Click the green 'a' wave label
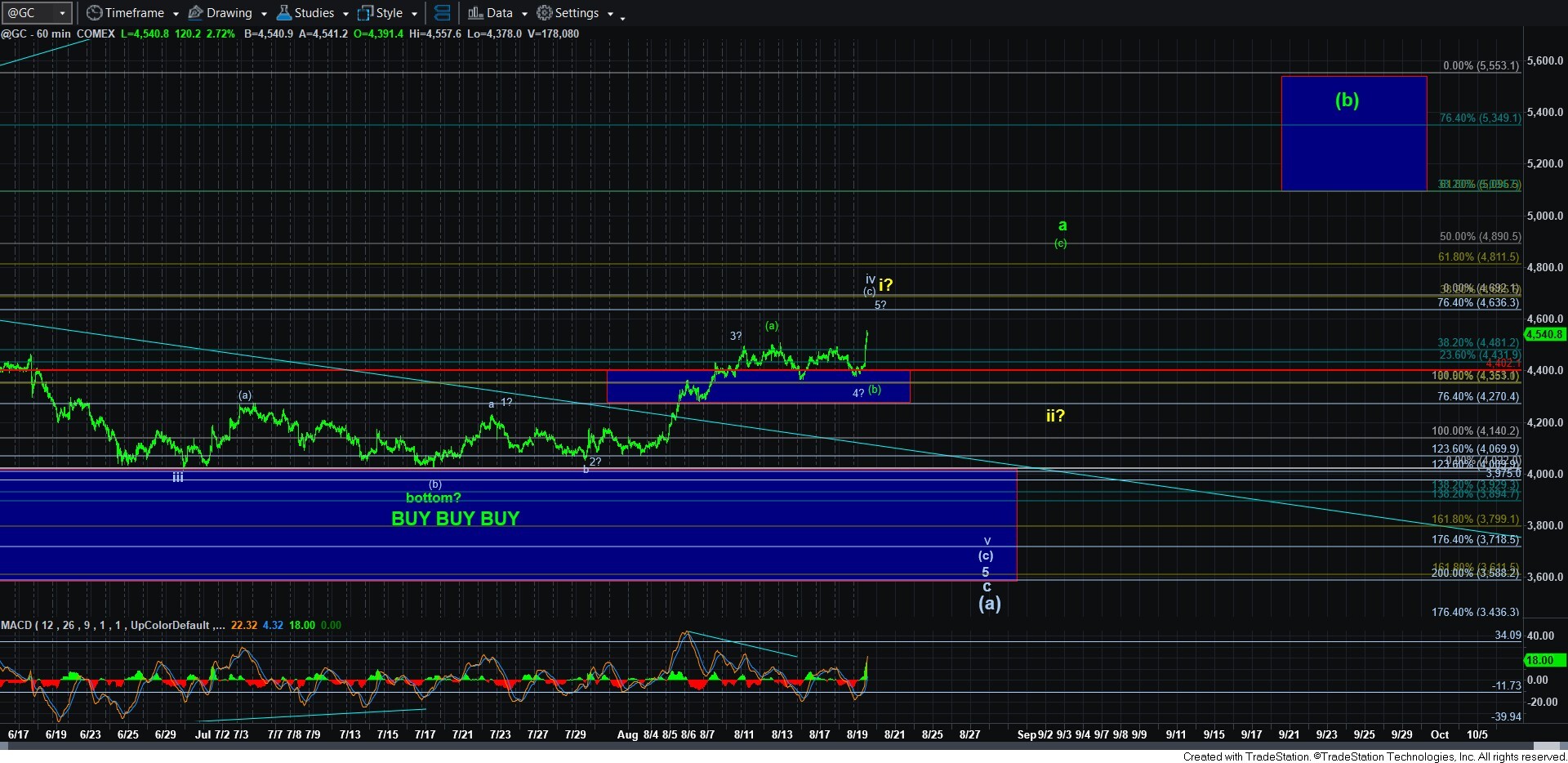This screenshot has height=763, width=1568. click(x=1062, y=225)
